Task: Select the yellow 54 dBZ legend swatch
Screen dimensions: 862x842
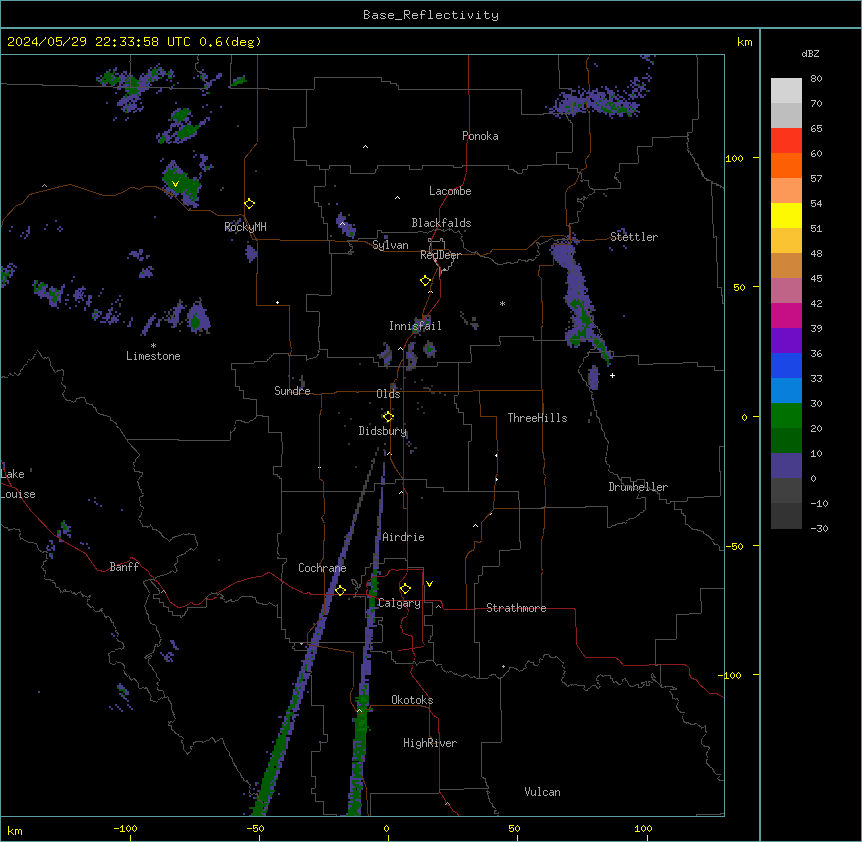Action: coord(786,215)
